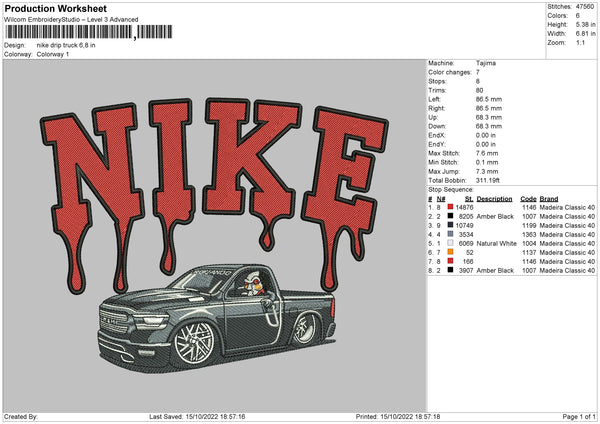
Task: Click the Stops value 8
Action: tap(478, 81)
